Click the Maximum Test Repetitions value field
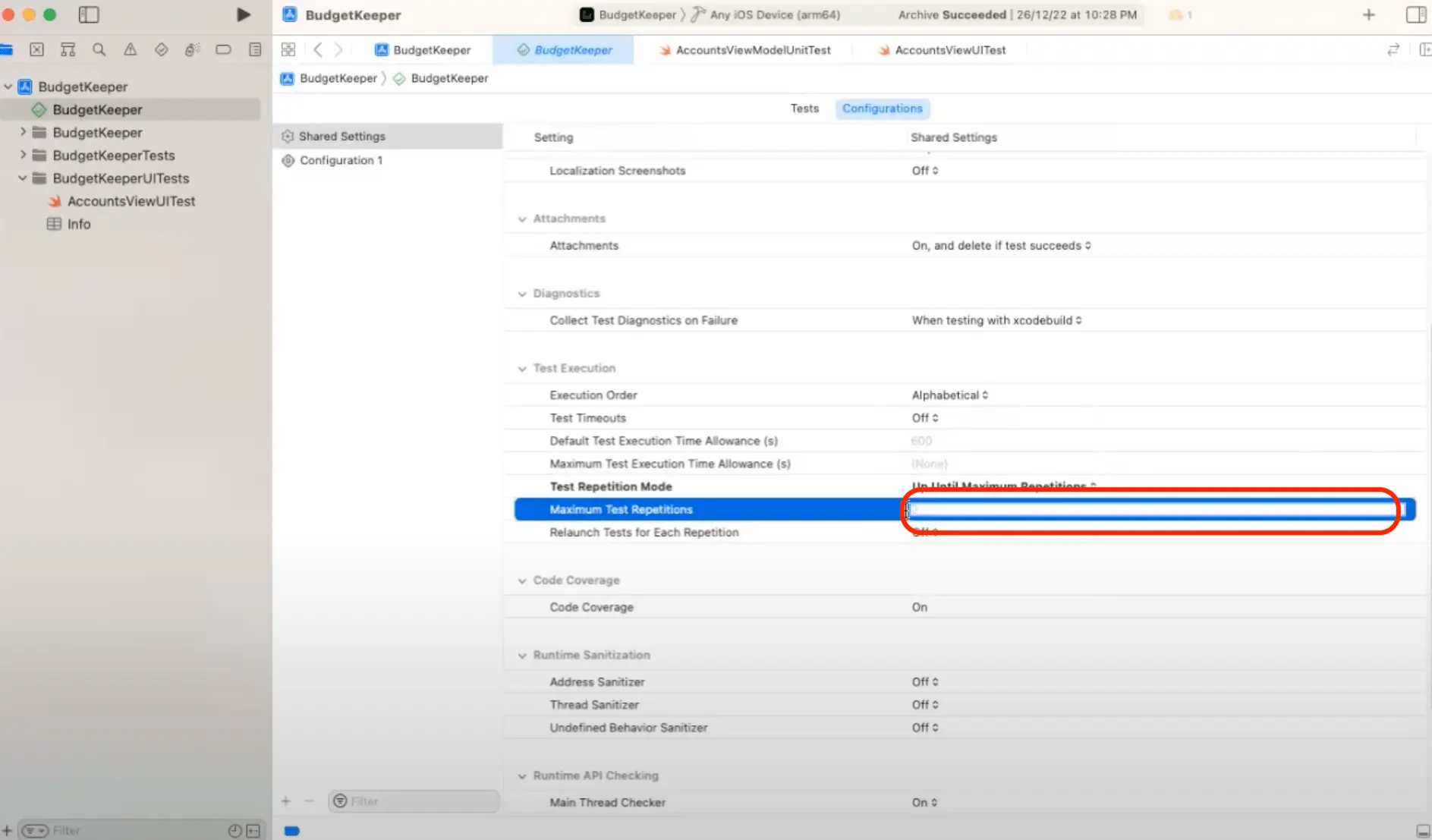The image size is (1432, 840). [x=1152, y=510]
